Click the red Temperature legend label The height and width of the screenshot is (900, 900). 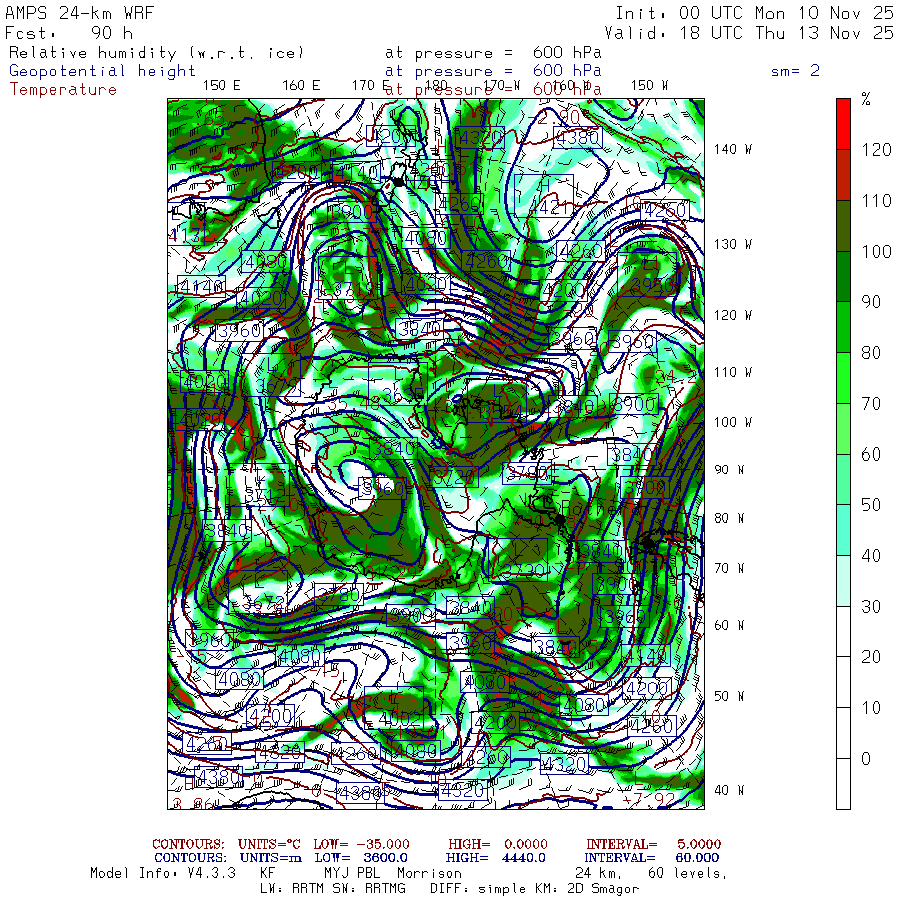tap(63, 90)
